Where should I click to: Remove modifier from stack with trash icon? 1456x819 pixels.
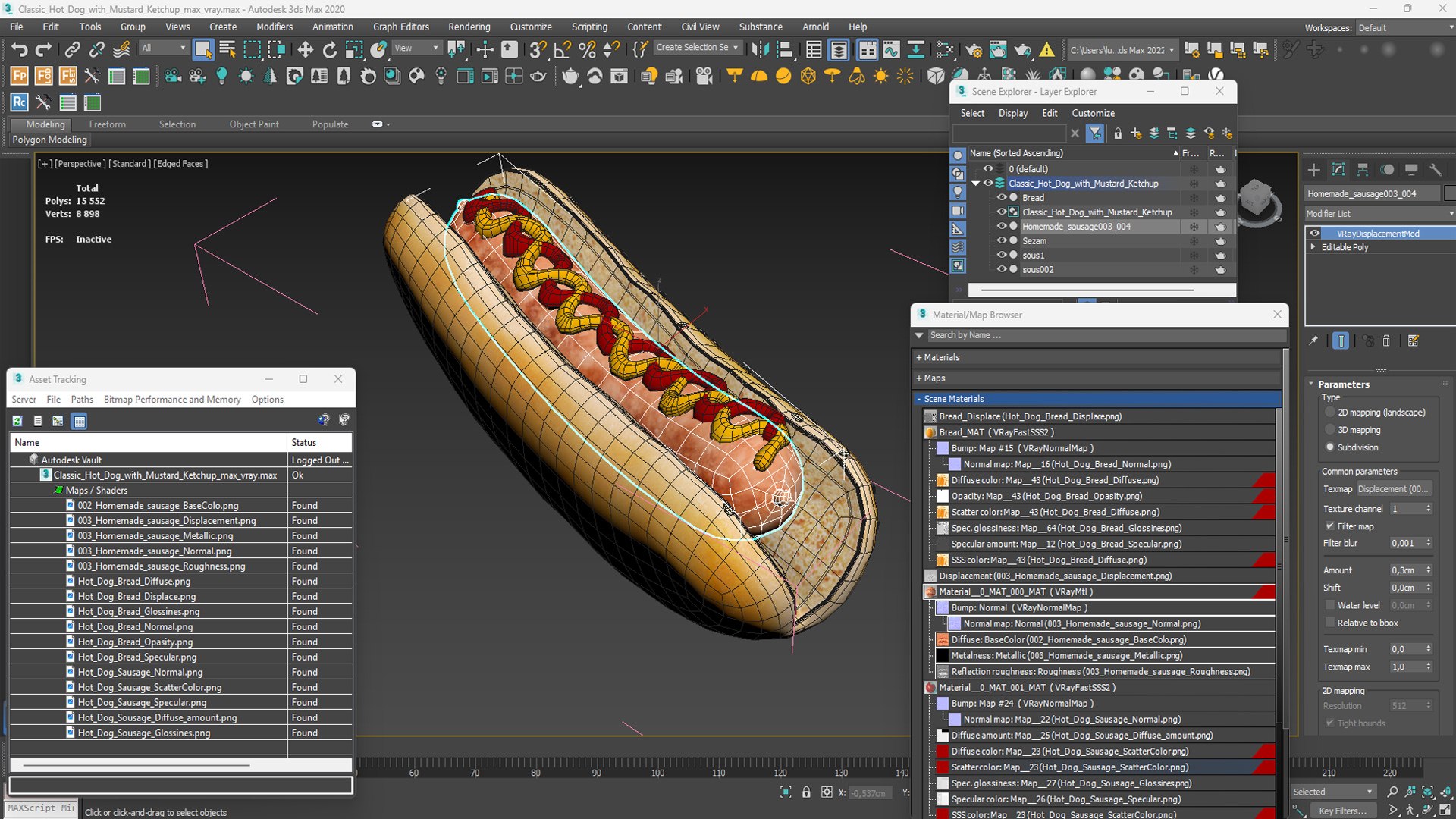[x=1386, y=341]
